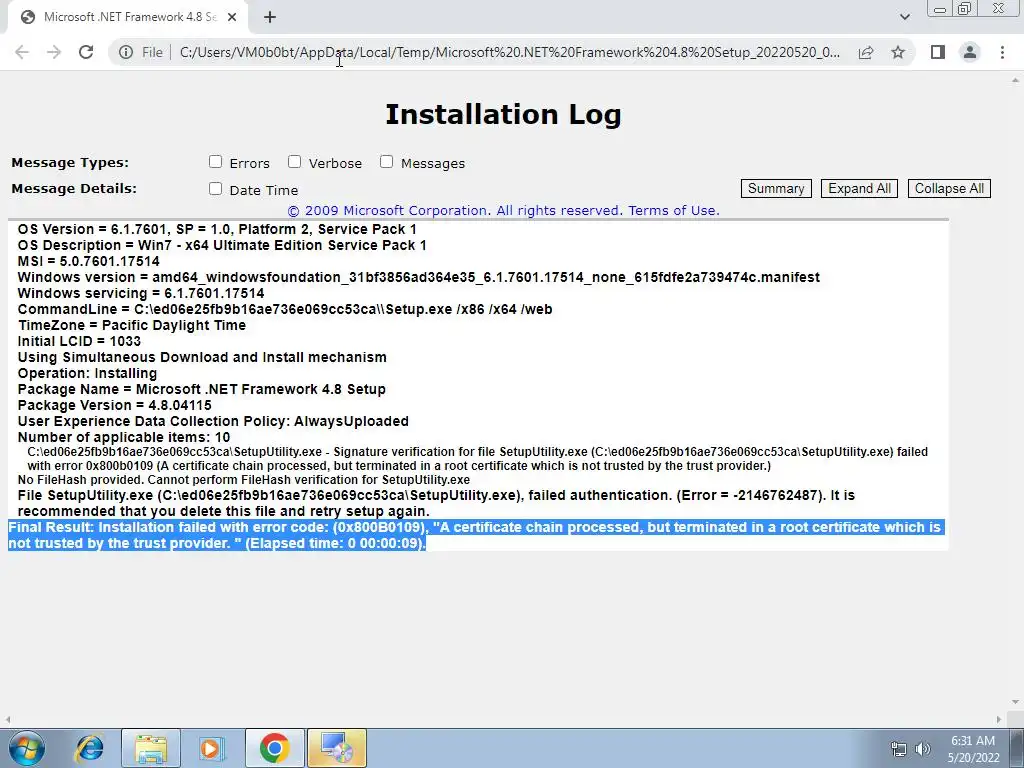The width and height of the screenshot is (1024, 768).
Task: Bookmark this page with the star icon
Action: [x=898, y=52]
